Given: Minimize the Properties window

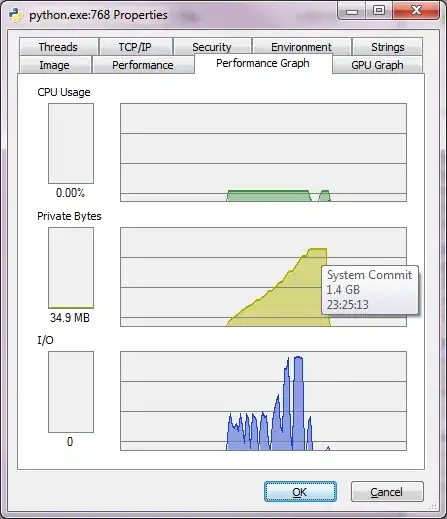Looking at the screenshot, I should [x=352, y=11].
